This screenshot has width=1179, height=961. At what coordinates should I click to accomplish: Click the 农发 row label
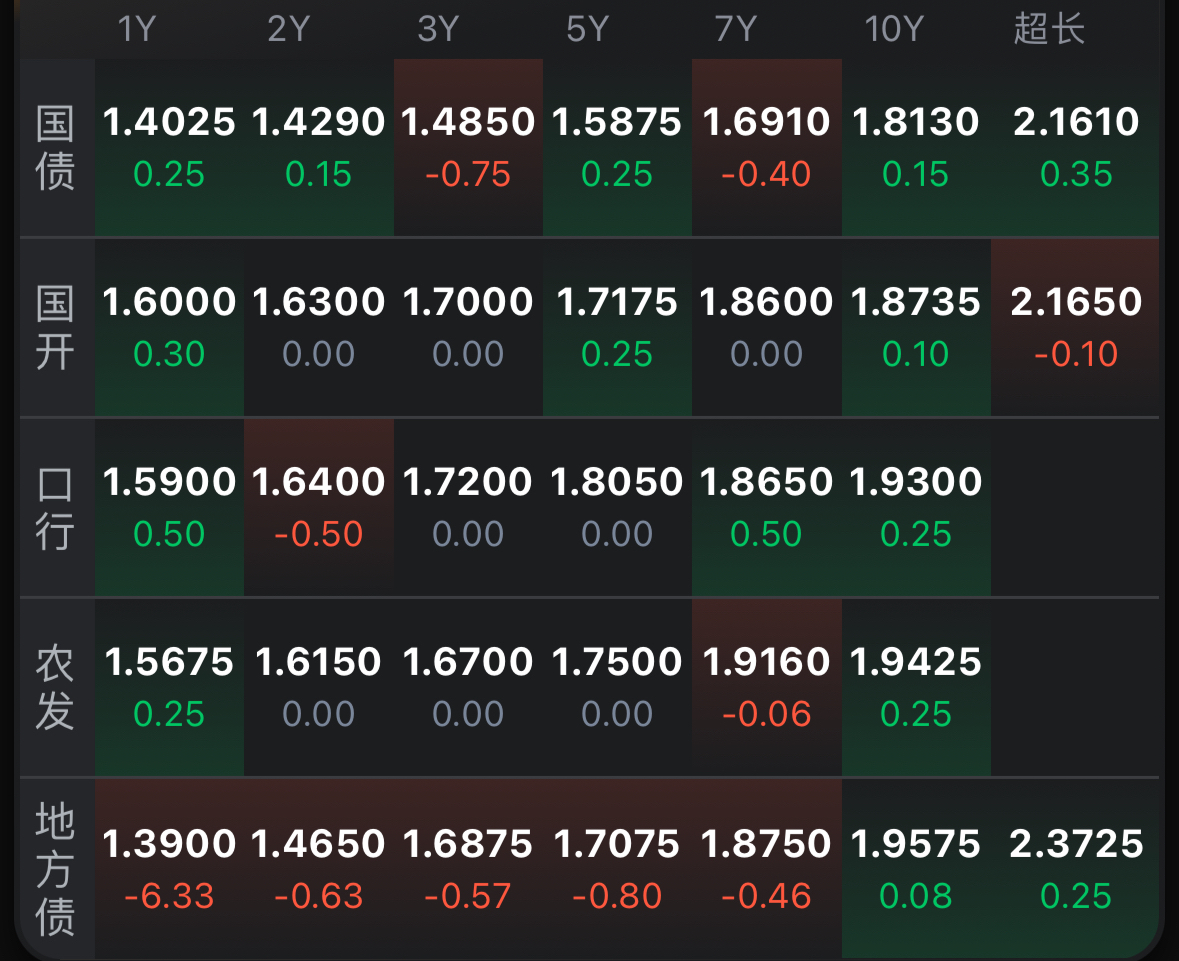(x=55, y=688)
